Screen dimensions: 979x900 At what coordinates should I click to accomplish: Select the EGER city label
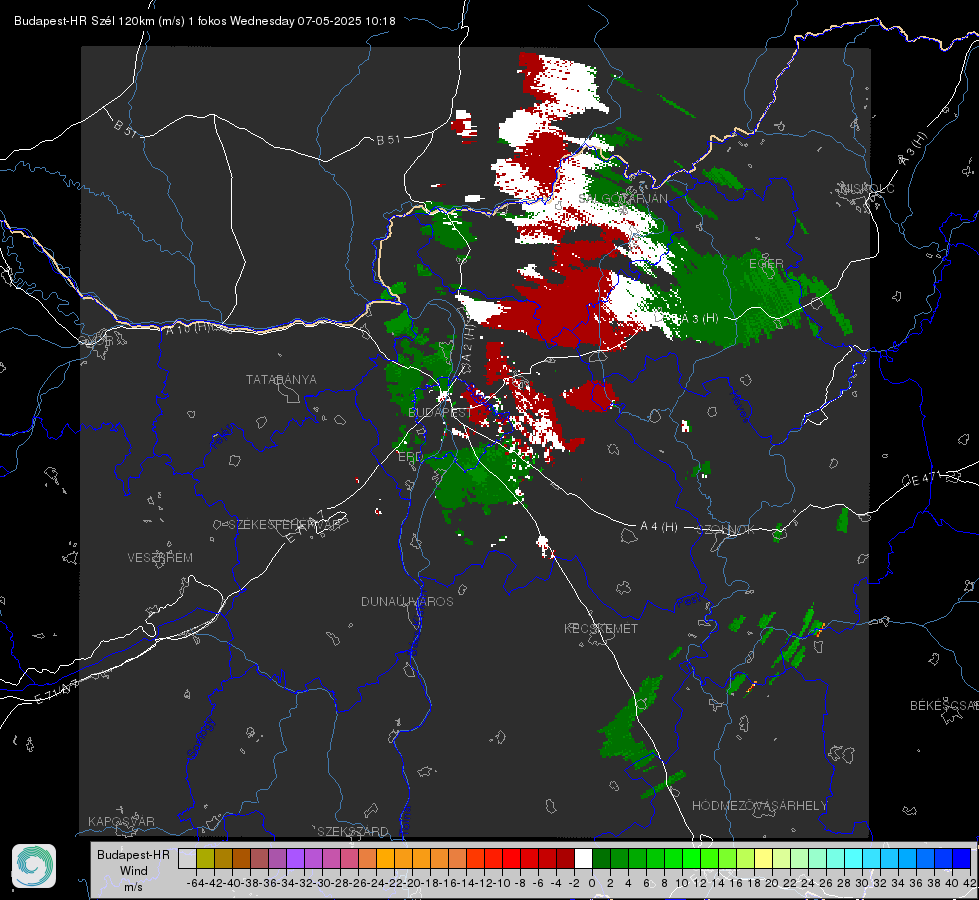(x=766, y=264)
